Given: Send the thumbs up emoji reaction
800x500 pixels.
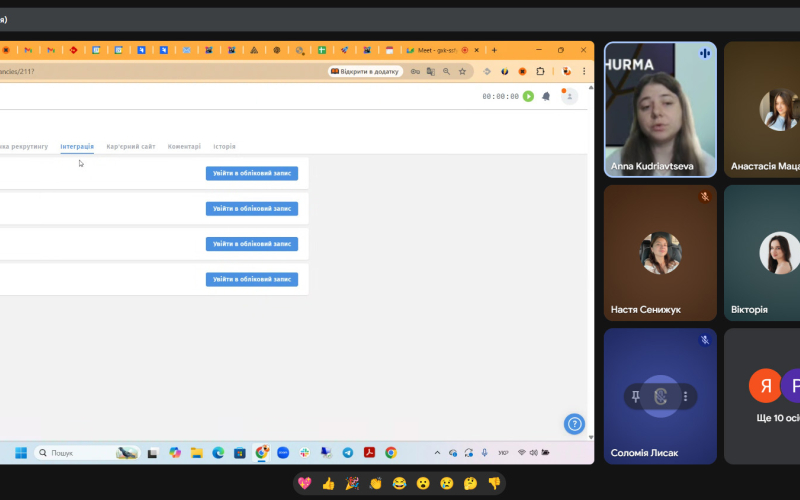Looking at the screenshot, I should point(328,484).
